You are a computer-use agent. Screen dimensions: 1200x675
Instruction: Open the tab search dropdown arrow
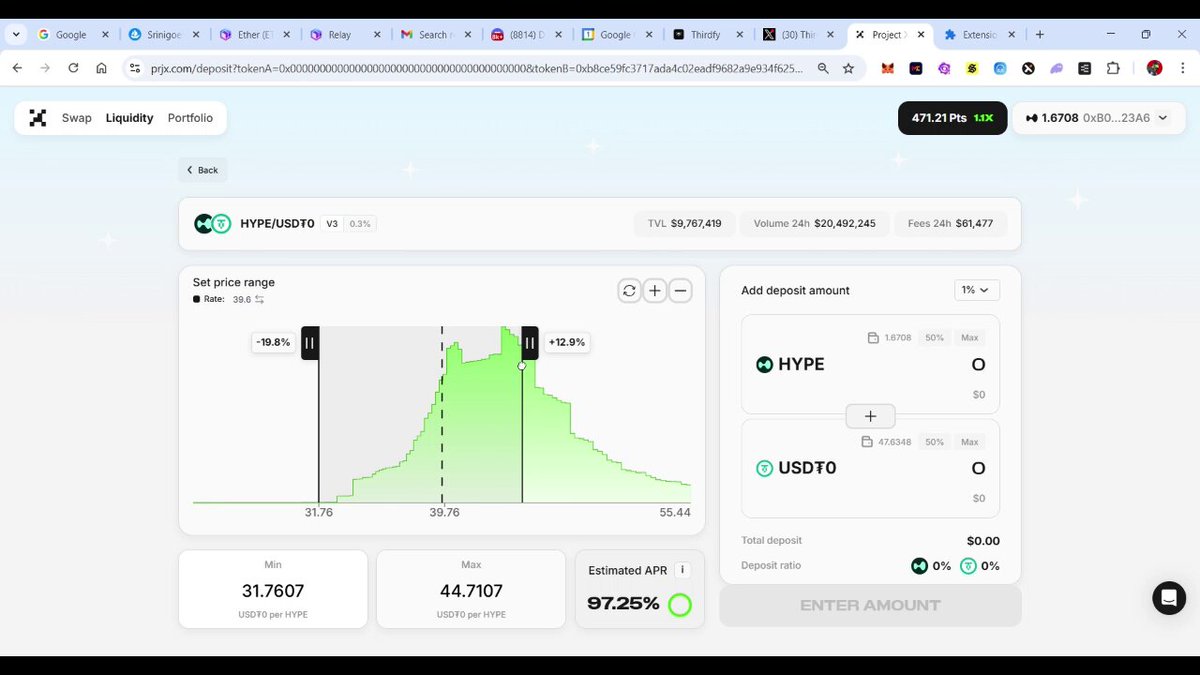[16, 34]
